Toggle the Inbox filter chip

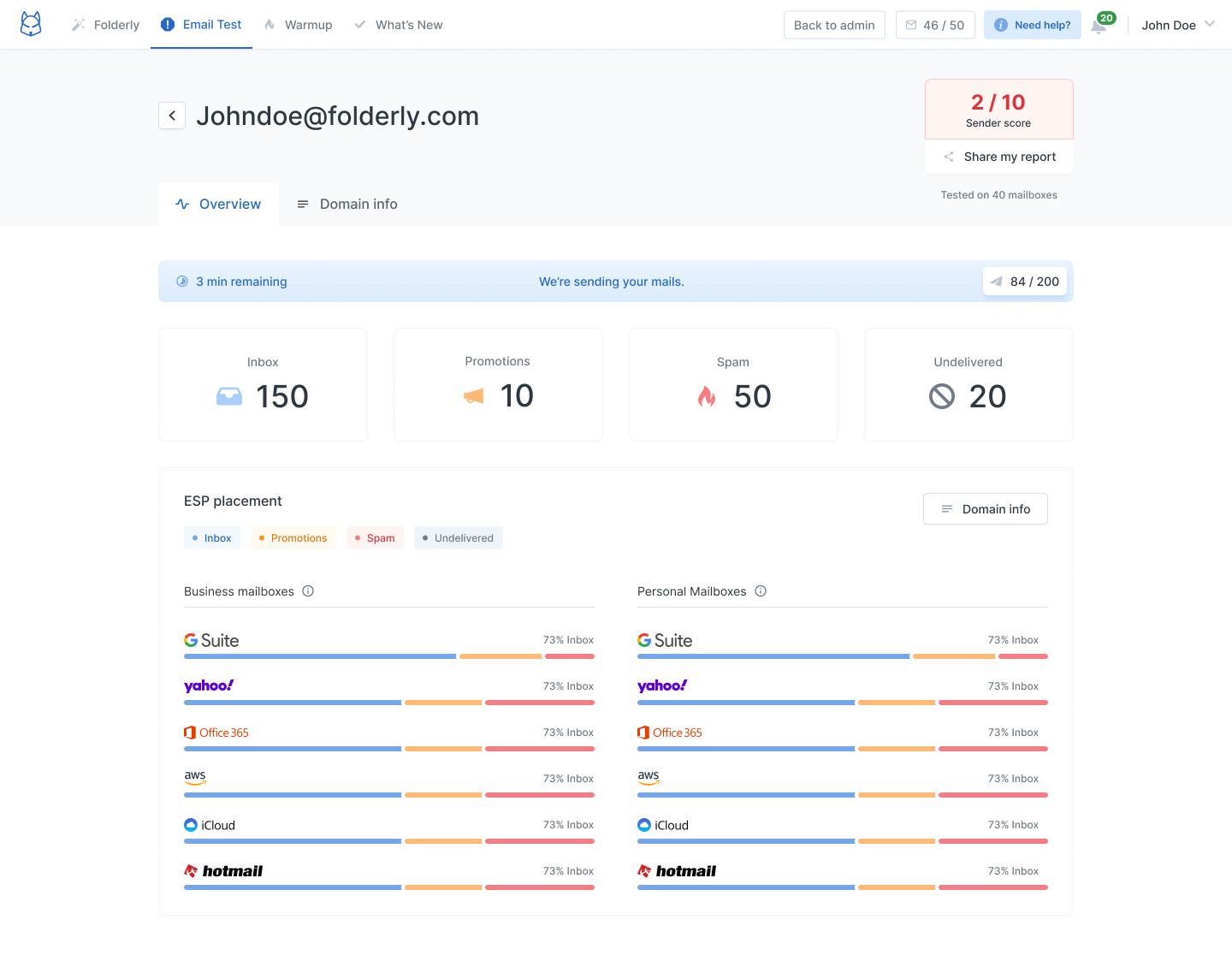212,537
